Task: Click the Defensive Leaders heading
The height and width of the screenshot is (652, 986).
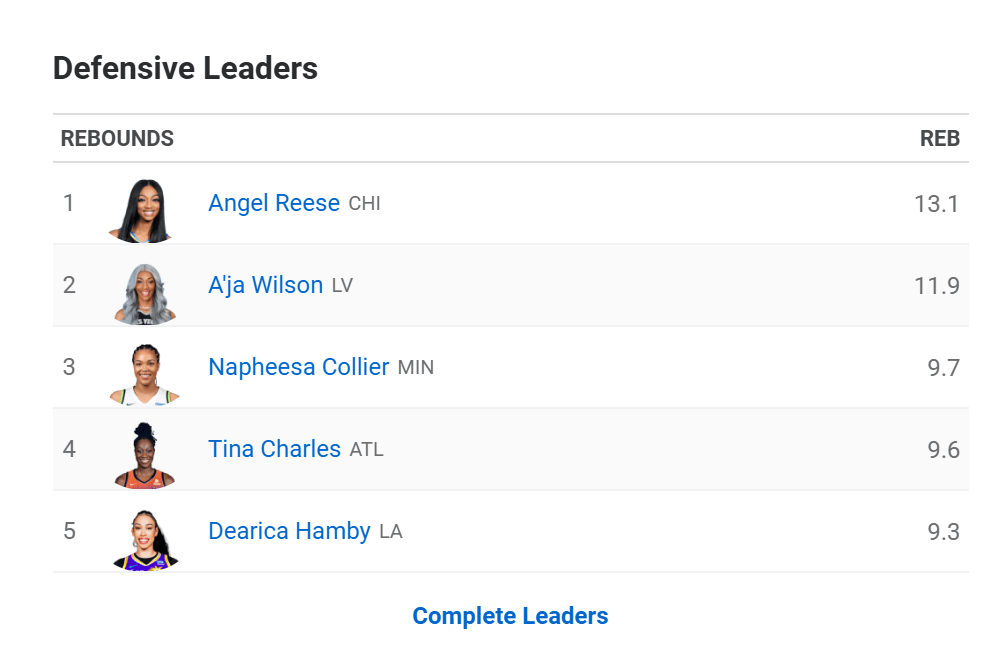Action: click(186, 68)
